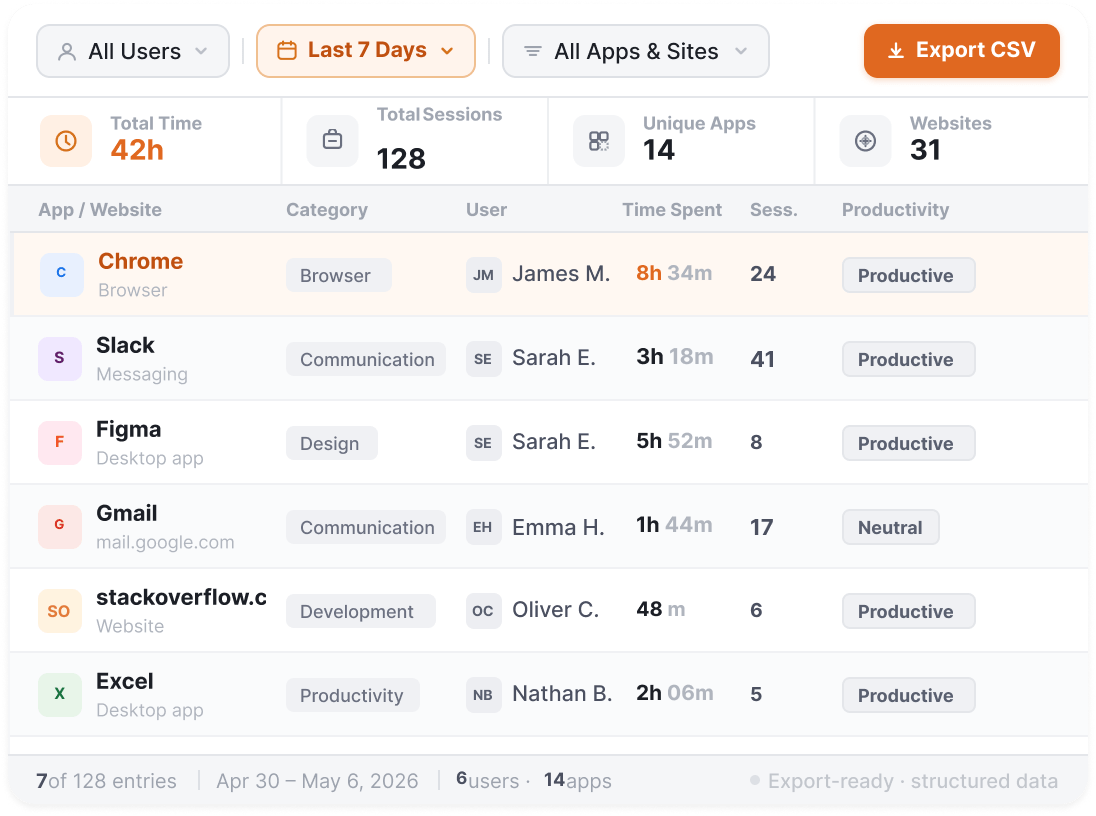The height and width of the screenshot is (816, 1096).
Task: Click the 14 apps footer text
Action: click(x=577, y=780)
